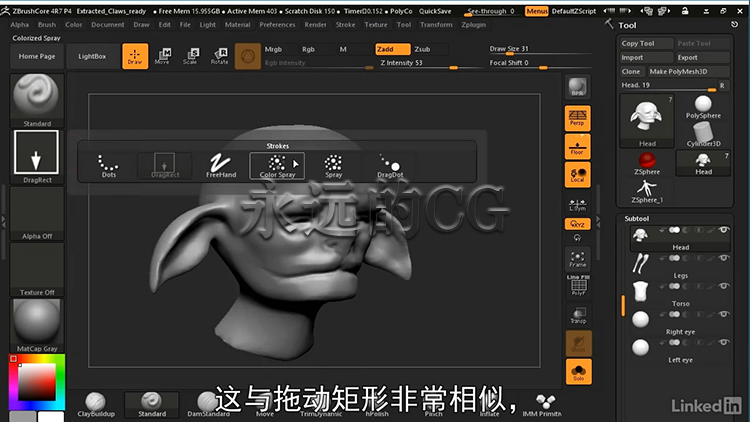Open the DragRect stroke selector
Image resolution: width=750 pixels, height=422 pixels.
coord(37,156)
